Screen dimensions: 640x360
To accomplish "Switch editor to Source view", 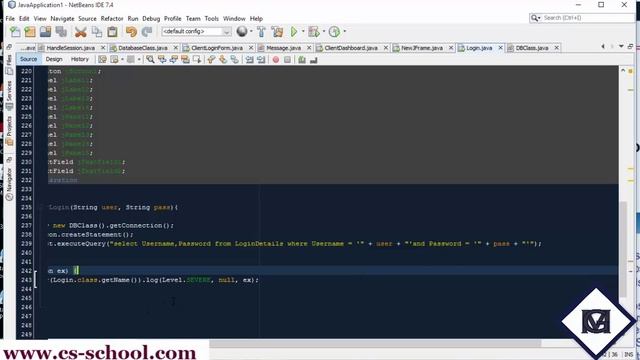I will 29,59.
